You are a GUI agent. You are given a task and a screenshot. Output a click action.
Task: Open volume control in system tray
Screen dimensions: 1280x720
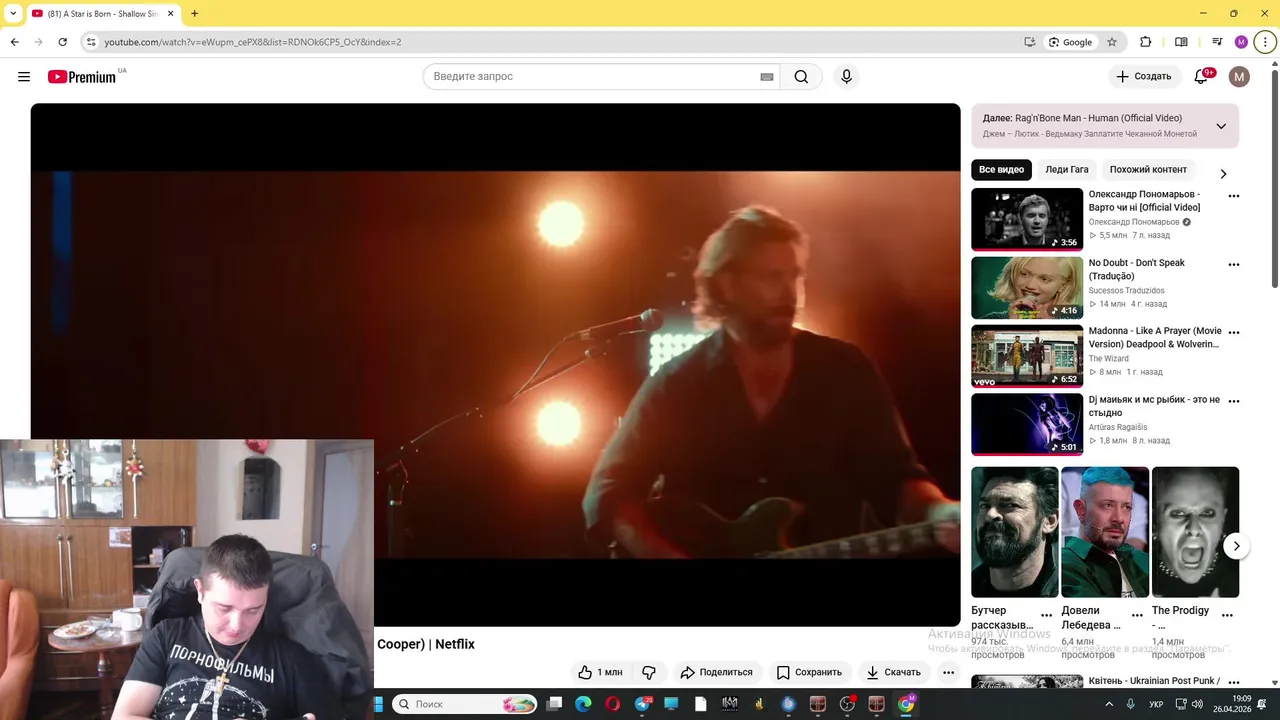[1197, 704]
